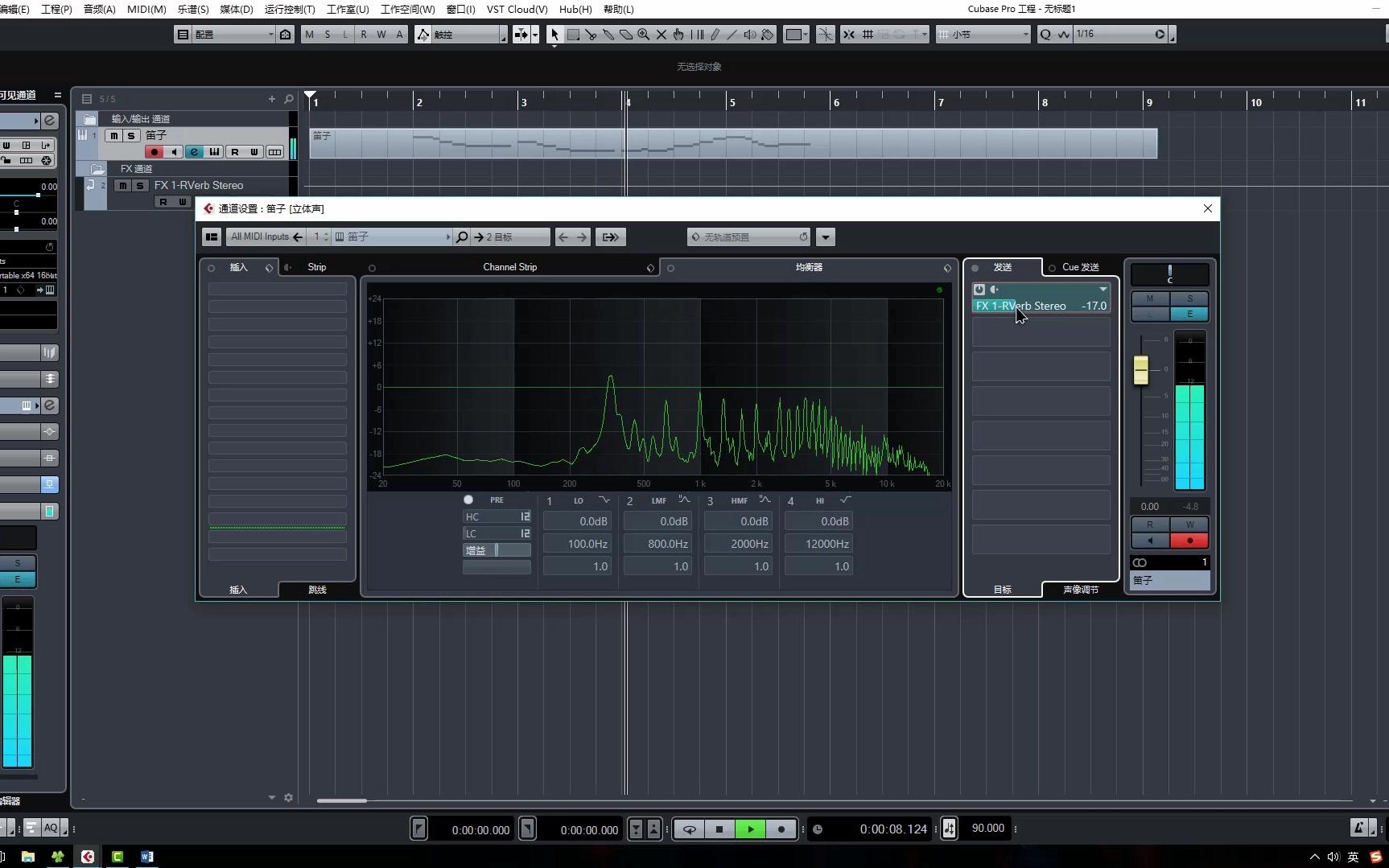
Task: Select the Play speaker tool
Action: click(x=750, y=35)
